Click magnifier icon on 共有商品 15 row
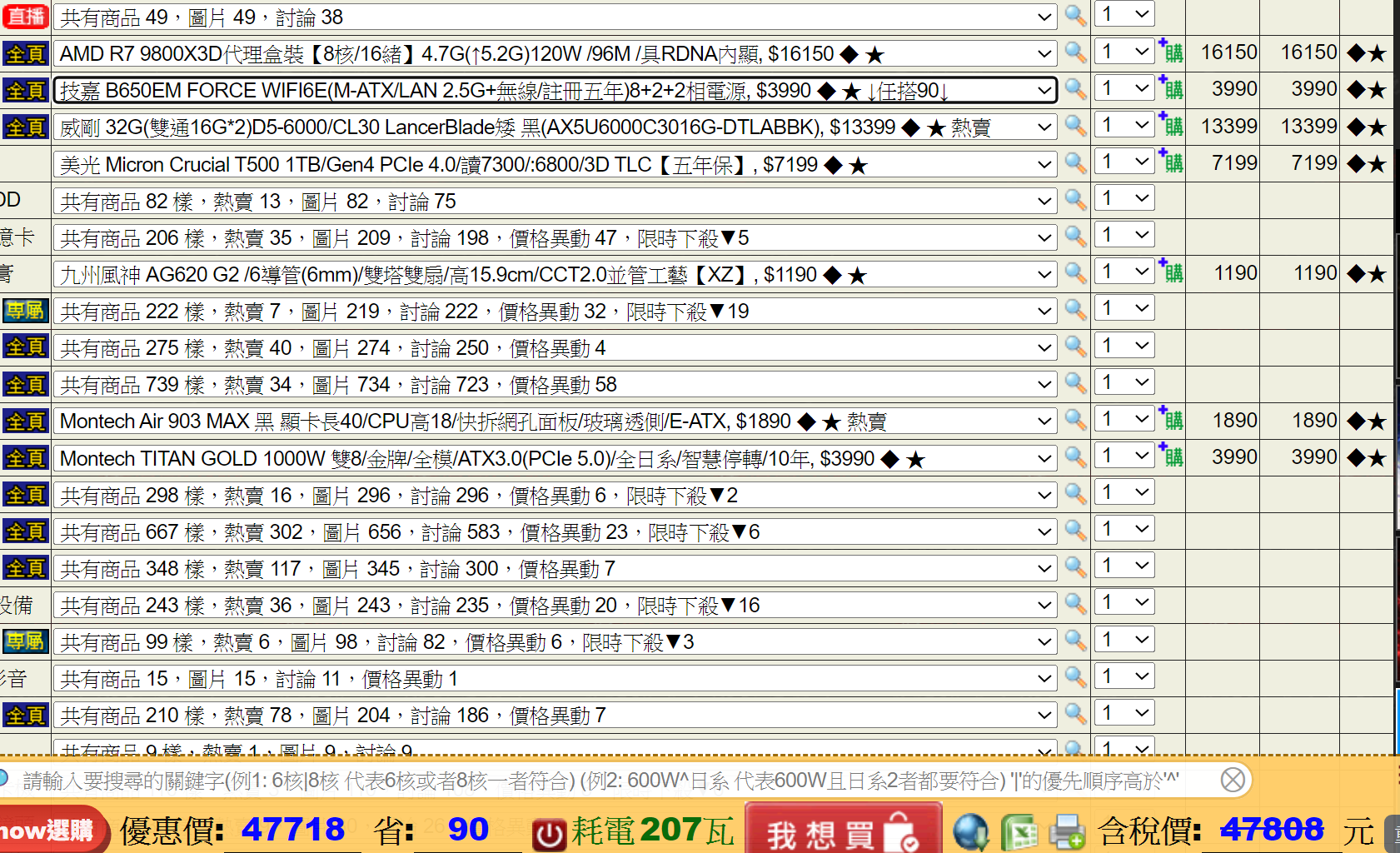 click(1075, 677)
